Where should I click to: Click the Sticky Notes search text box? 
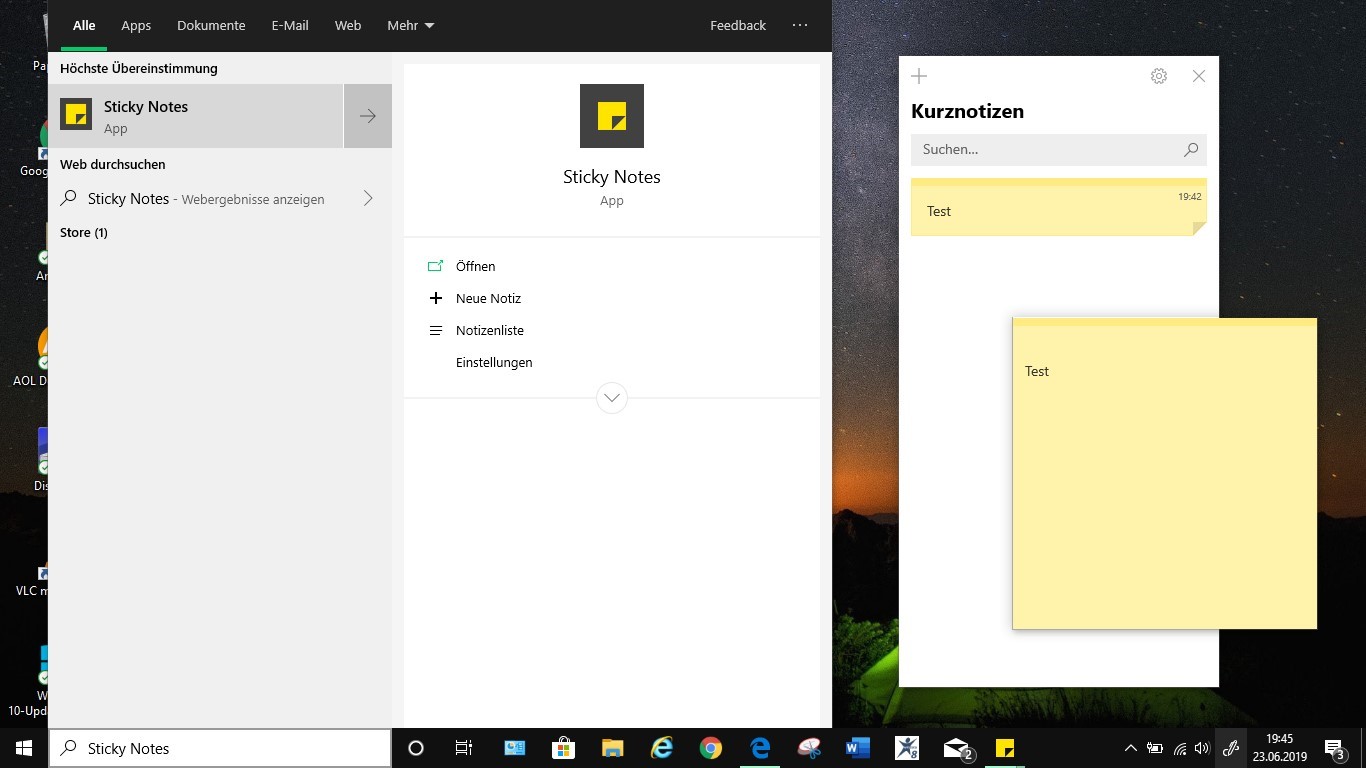click(220, 748)
